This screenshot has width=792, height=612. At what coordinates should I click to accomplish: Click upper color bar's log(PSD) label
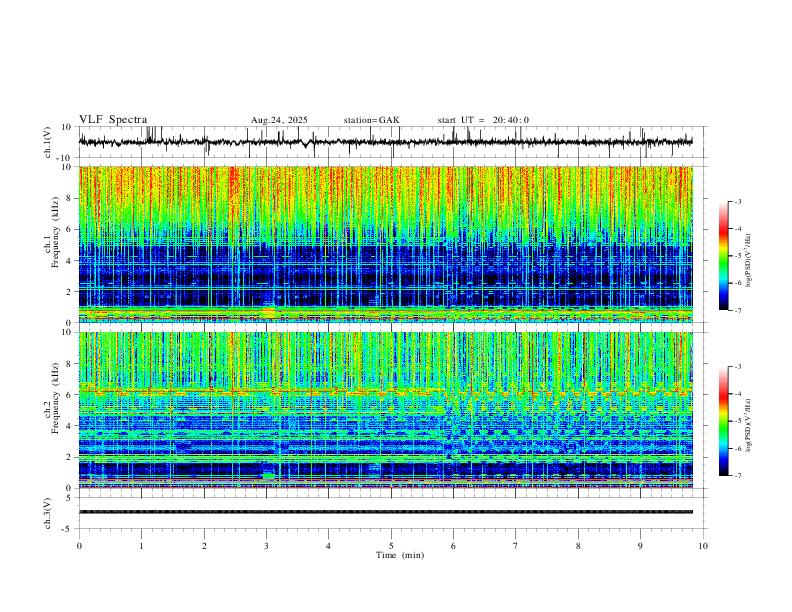point(748,260)
